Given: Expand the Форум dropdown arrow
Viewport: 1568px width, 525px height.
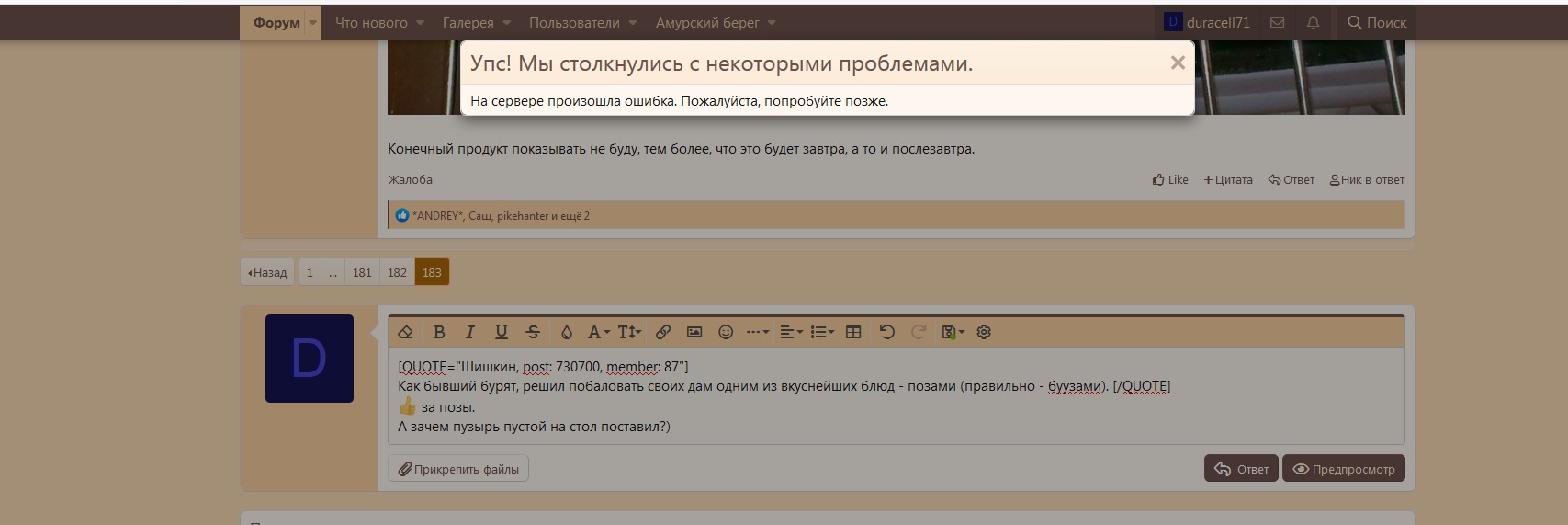Looking at the screenshot, I should point(313,23).
